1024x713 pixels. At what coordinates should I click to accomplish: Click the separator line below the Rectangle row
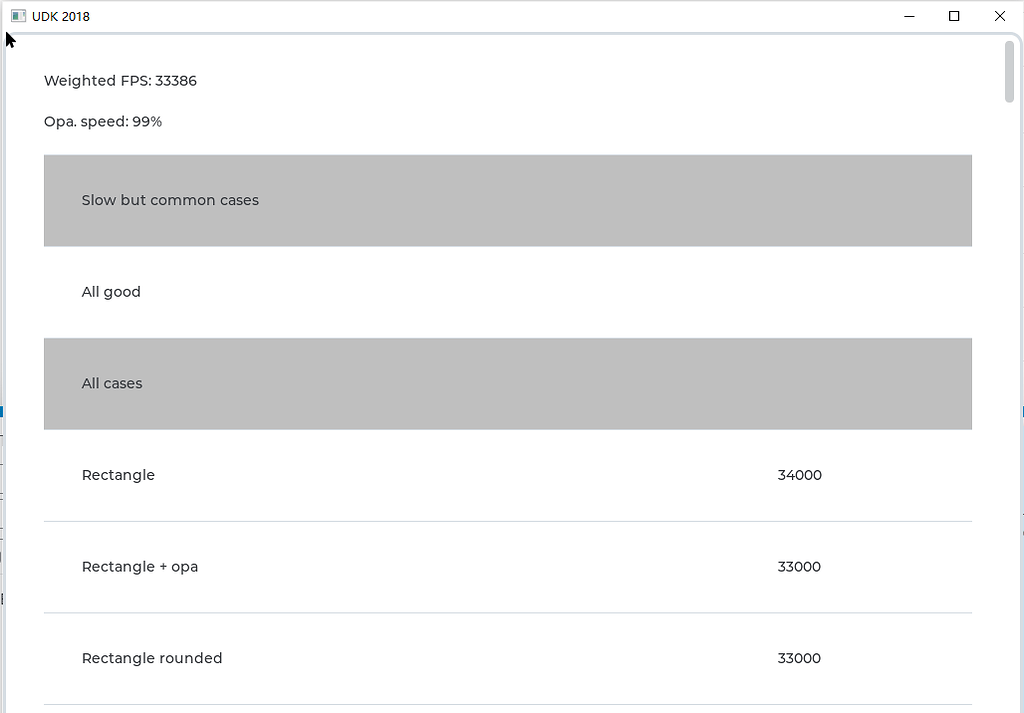pos(508,521)
